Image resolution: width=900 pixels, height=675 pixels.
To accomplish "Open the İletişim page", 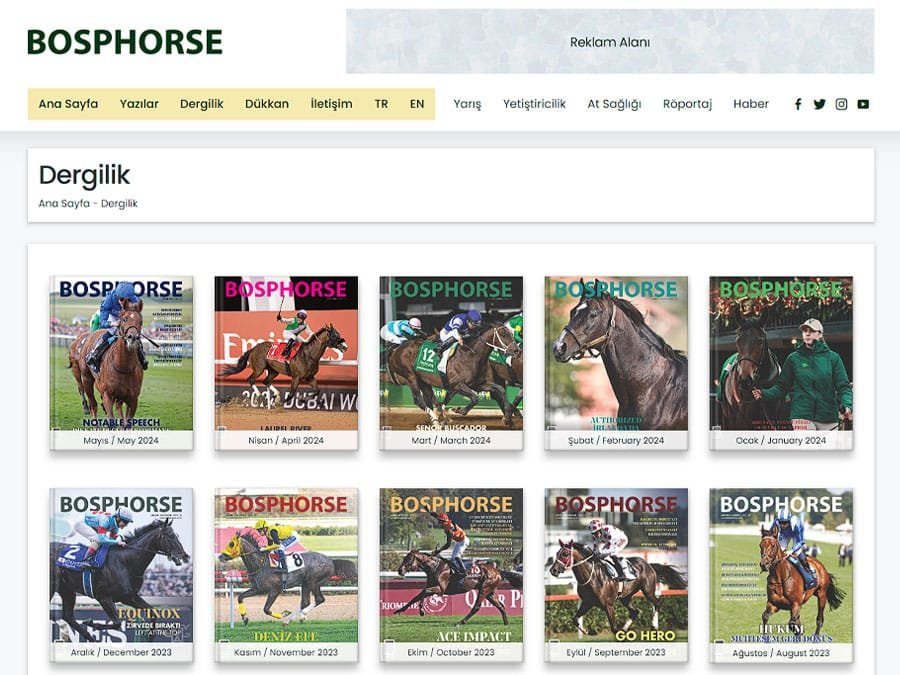I will pyautogui.click(x=330, y=103).
